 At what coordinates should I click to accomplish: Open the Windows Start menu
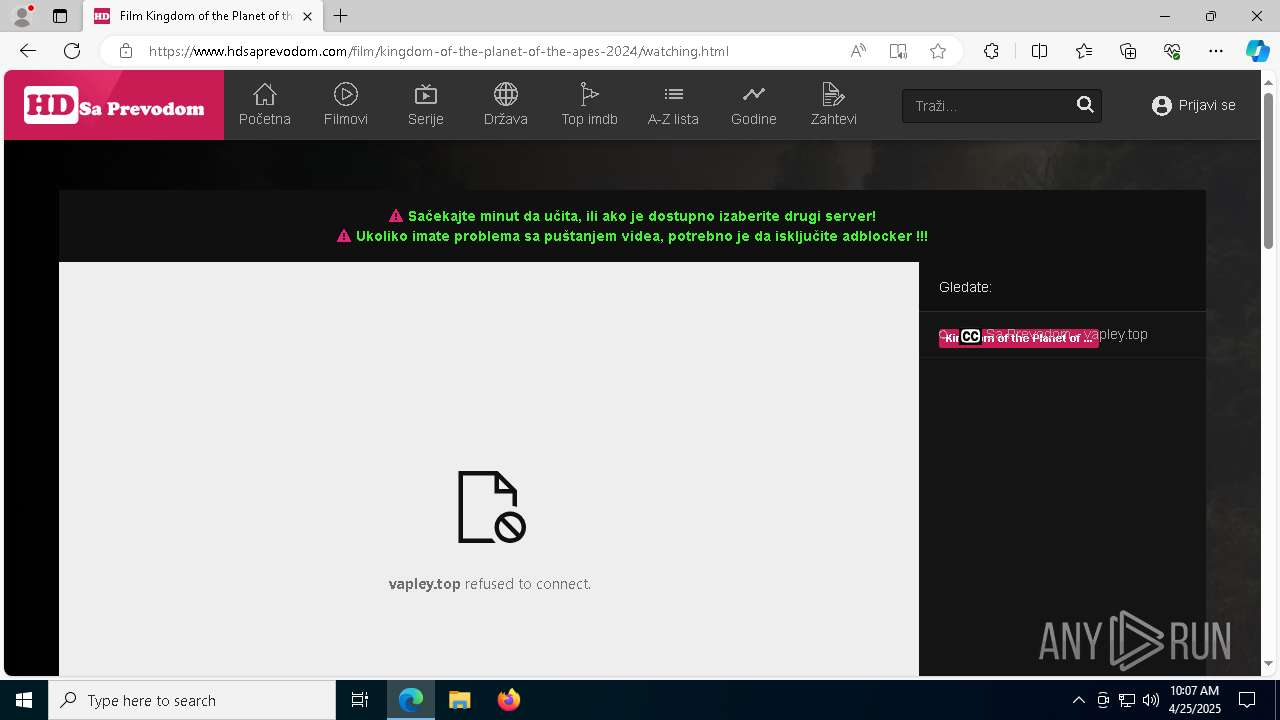pos(24,700)
